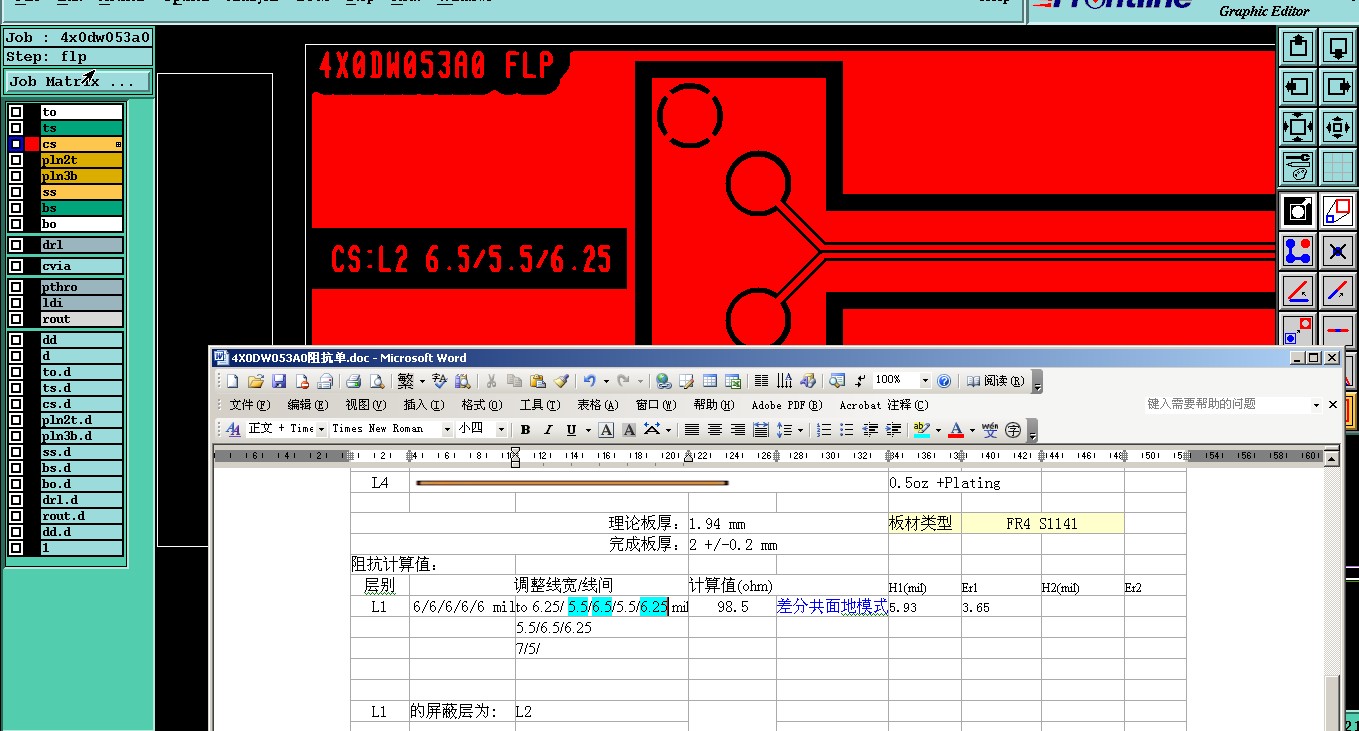Expand the undo history dropdown arrow
Screen dimensions: 1359x731
coord(605,381)
